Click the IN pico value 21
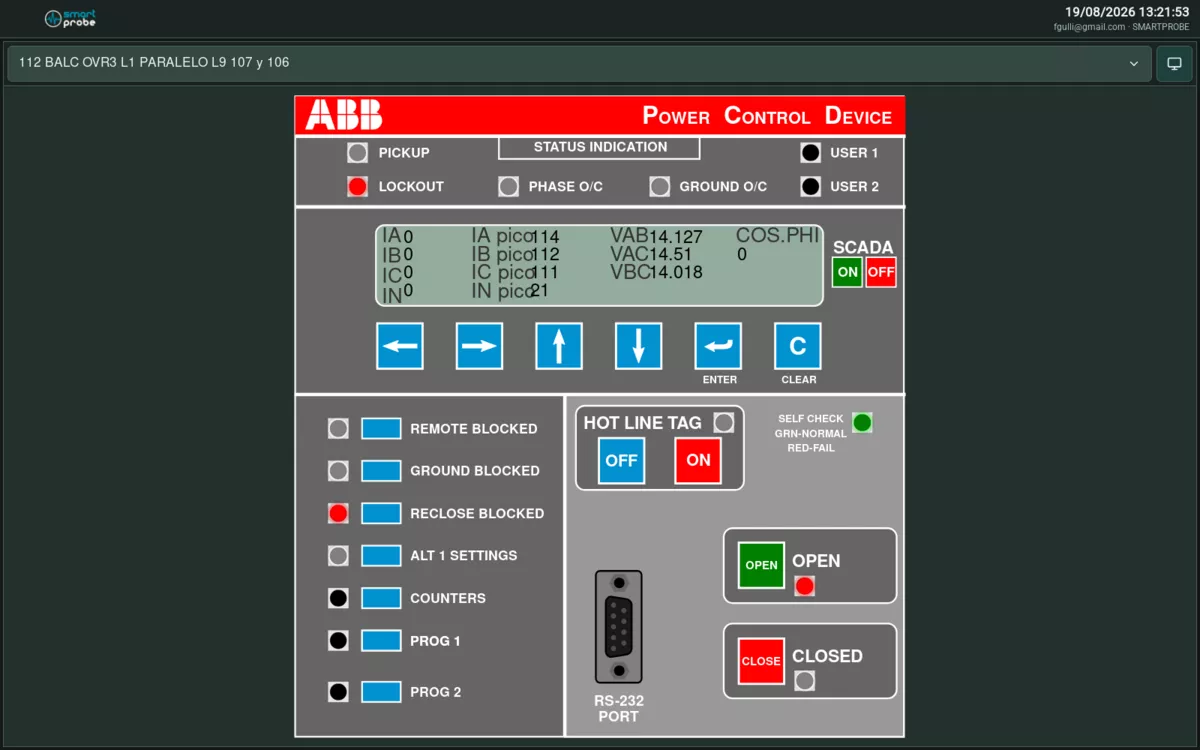Image resolution: width=1200 pixels, height=750 pixels. click(x=540, y=290)
